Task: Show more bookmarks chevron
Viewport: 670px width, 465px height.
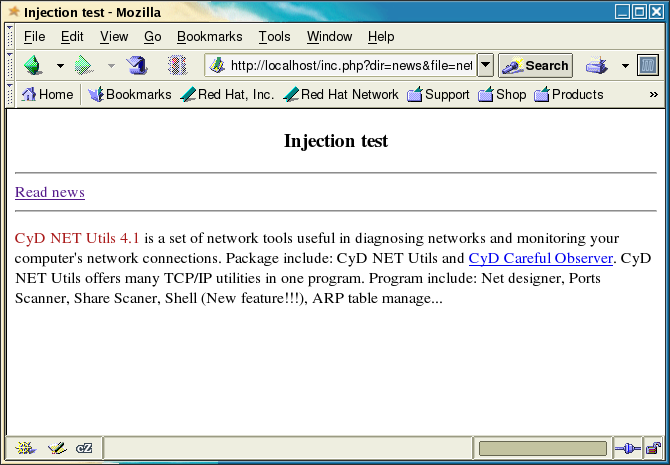Action: pyautogui.click(x=653, y=94)
